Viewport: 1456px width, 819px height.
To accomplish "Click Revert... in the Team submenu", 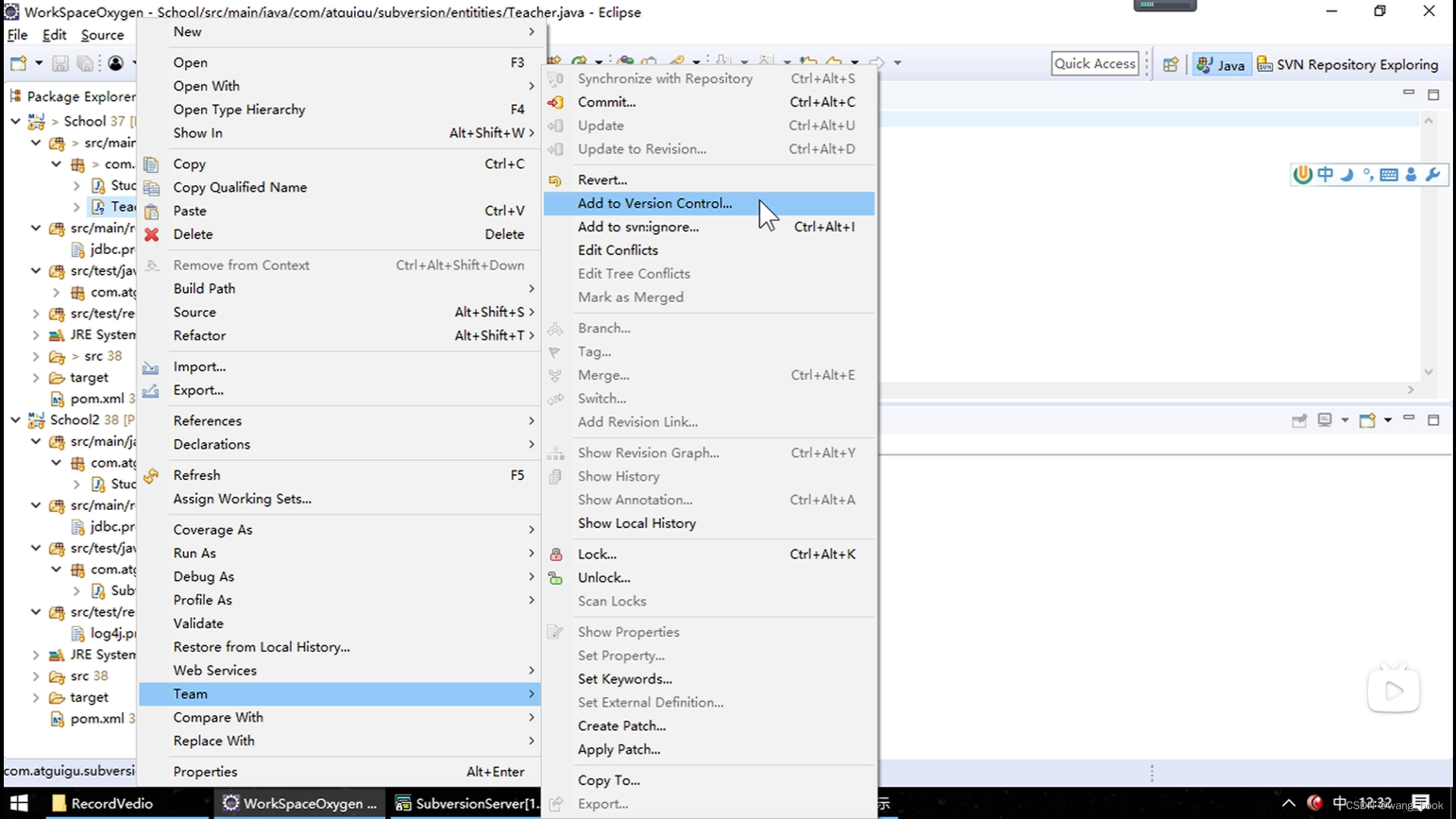I will [x=708, y=180].
